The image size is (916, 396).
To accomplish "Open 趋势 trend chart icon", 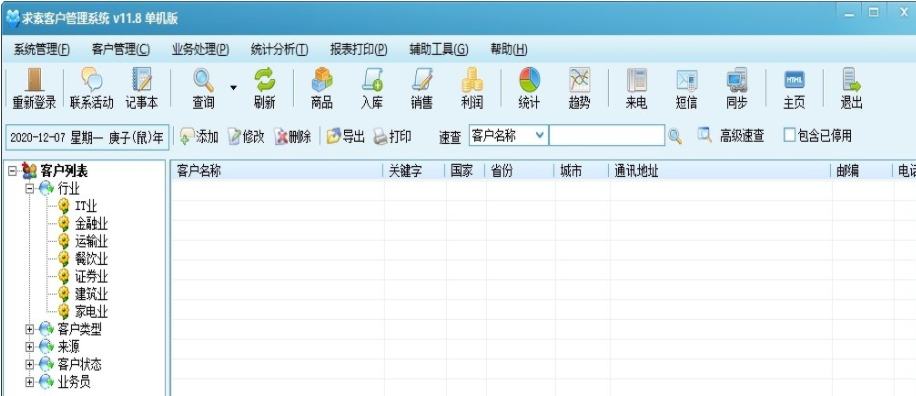I will 579,80.
